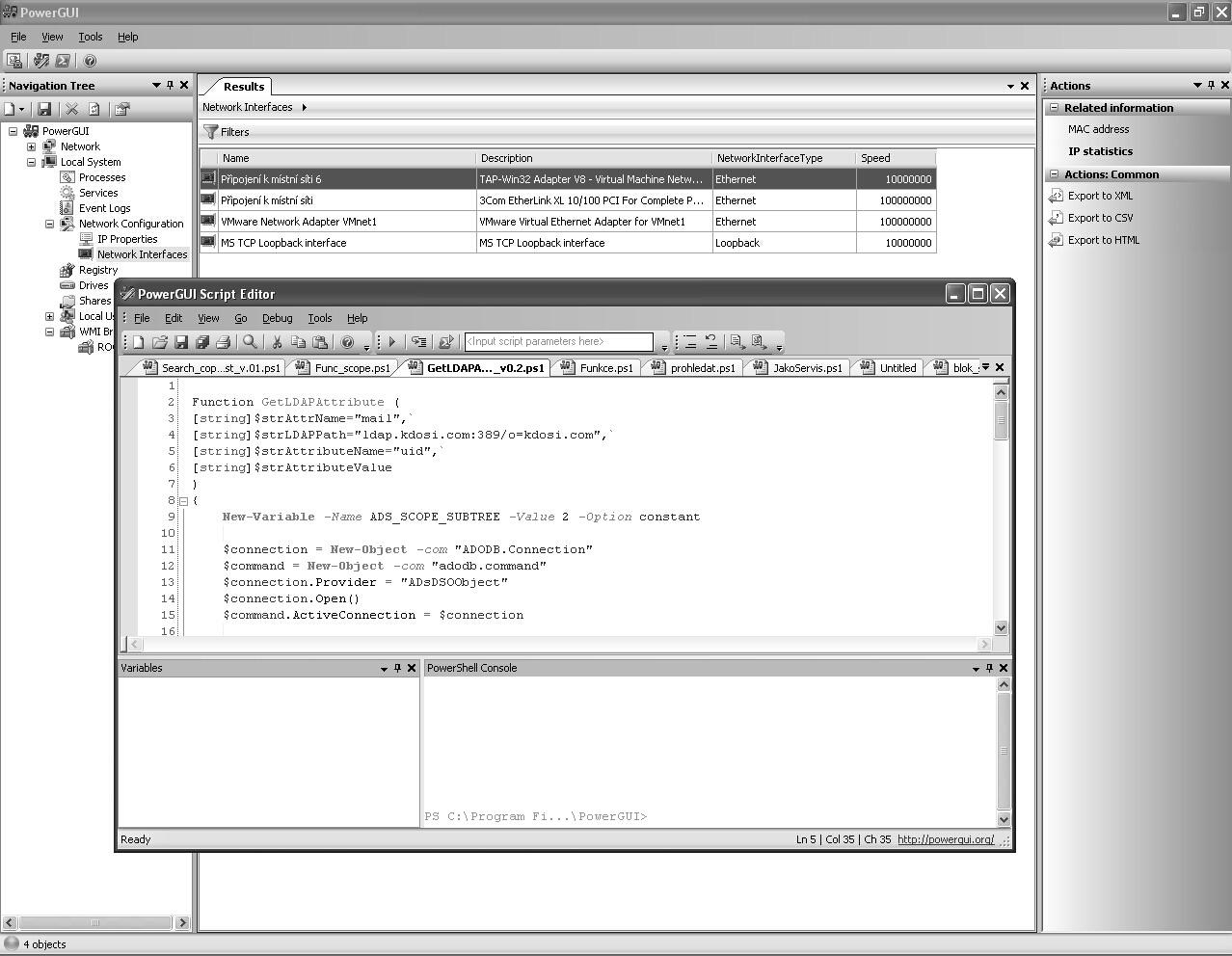Open dropdown arrow next to new node icon
The height and width of the screenshot is (956, 1232).
pos(21,109)
